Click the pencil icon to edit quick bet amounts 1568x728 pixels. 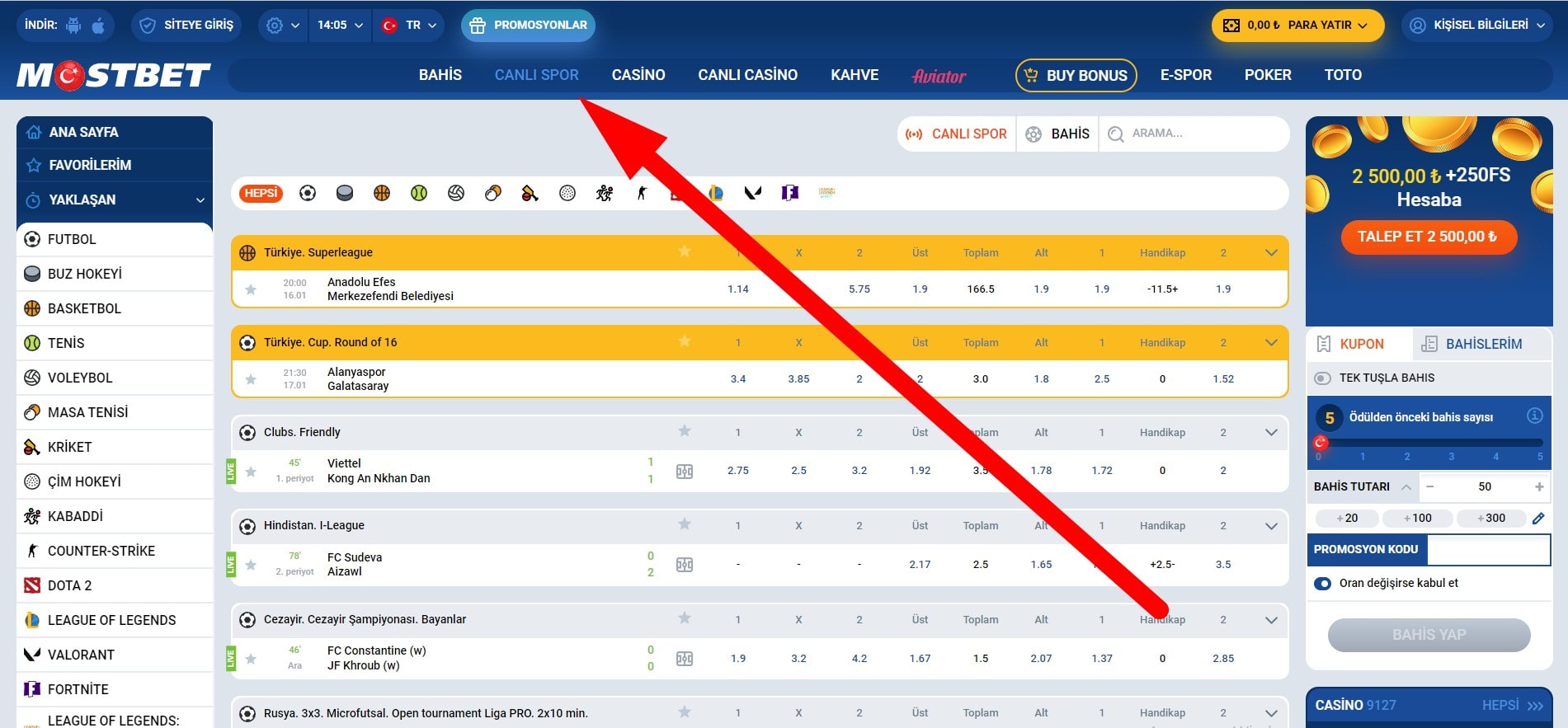coord(1538,519)
